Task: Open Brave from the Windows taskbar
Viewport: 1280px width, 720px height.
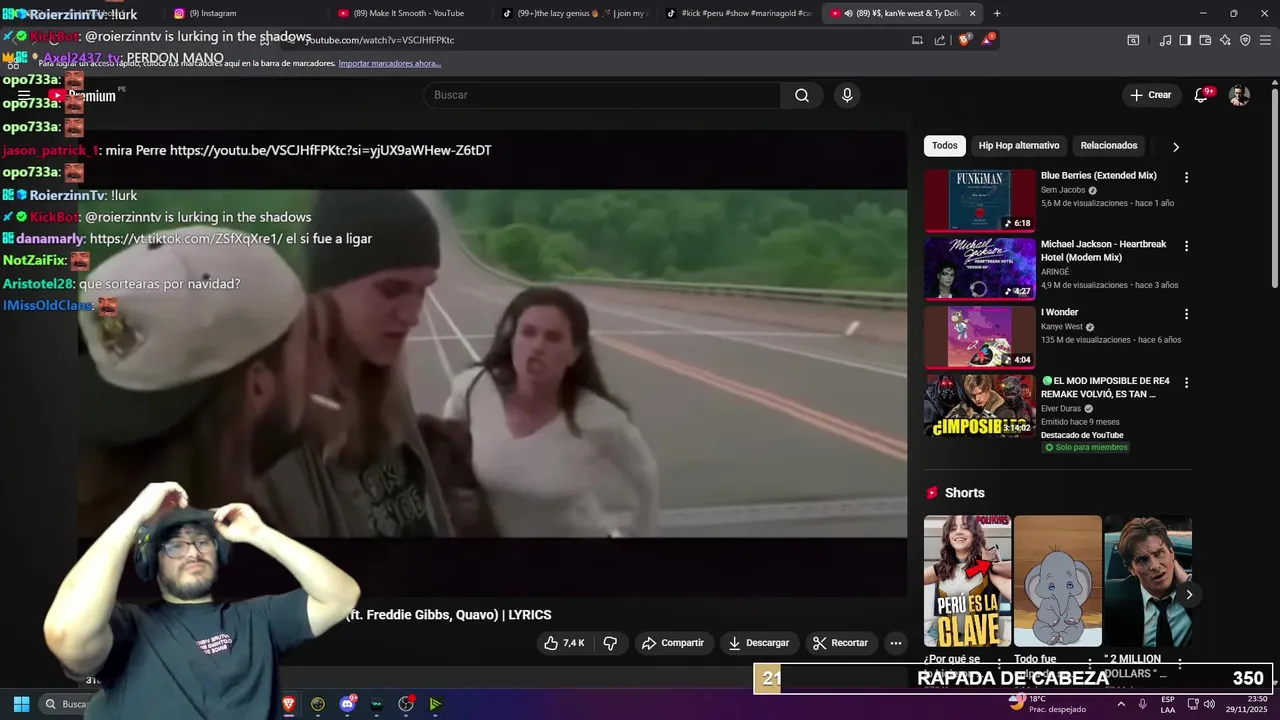Action: (289, 704)
